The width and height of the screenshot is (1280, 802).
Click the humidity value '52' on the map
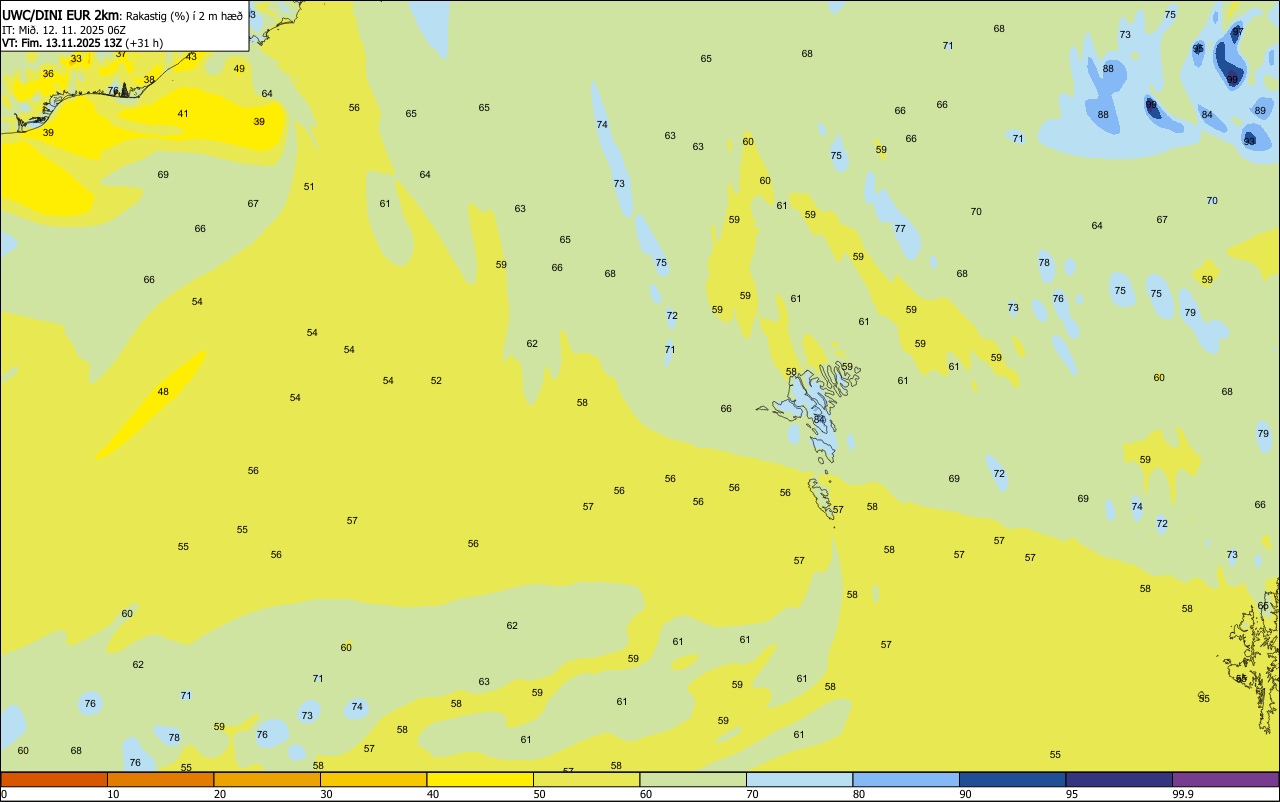coord(436,380)
